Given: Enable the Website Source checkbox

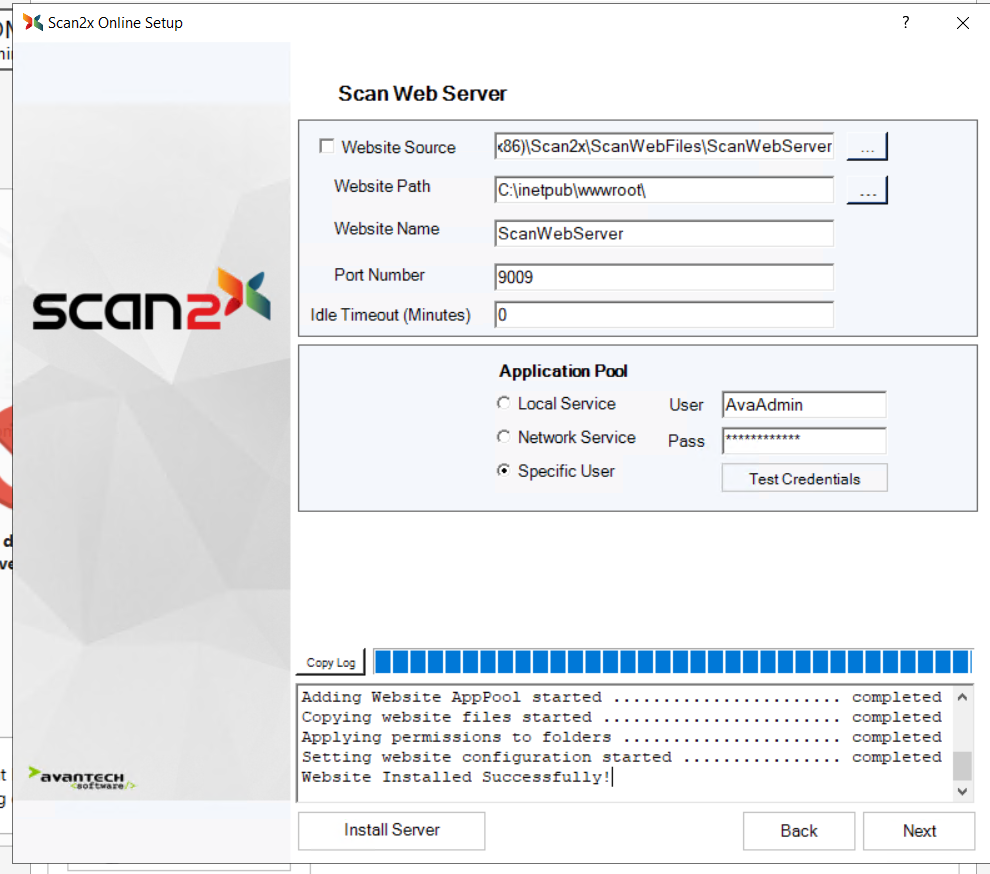Looking at the screenshot, I should pyautogui.click(x=327, y=147).
